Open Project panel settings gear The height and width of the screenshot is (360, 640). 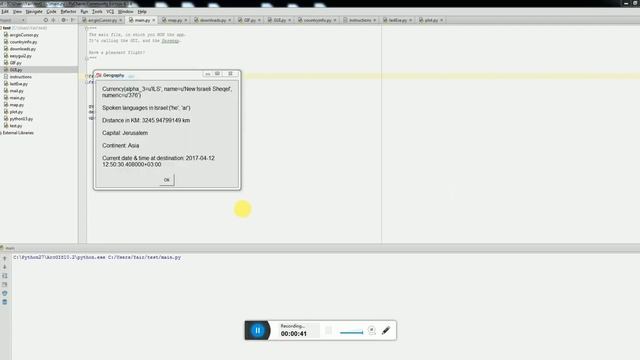(x=63, y=20)
